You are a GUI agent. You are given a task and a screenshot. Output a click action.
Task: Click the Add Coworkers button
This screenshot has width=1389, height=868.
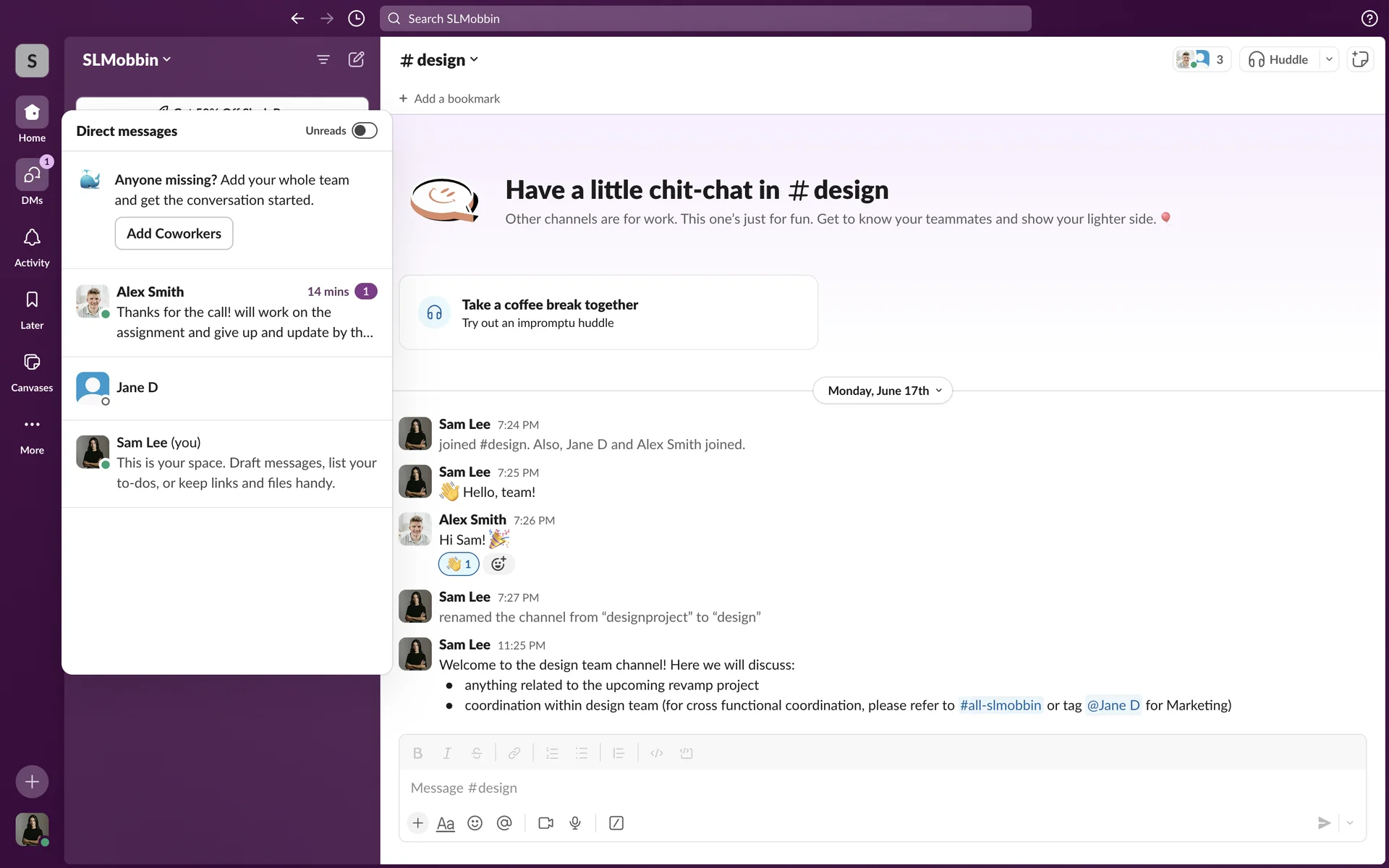pos(174,234)
